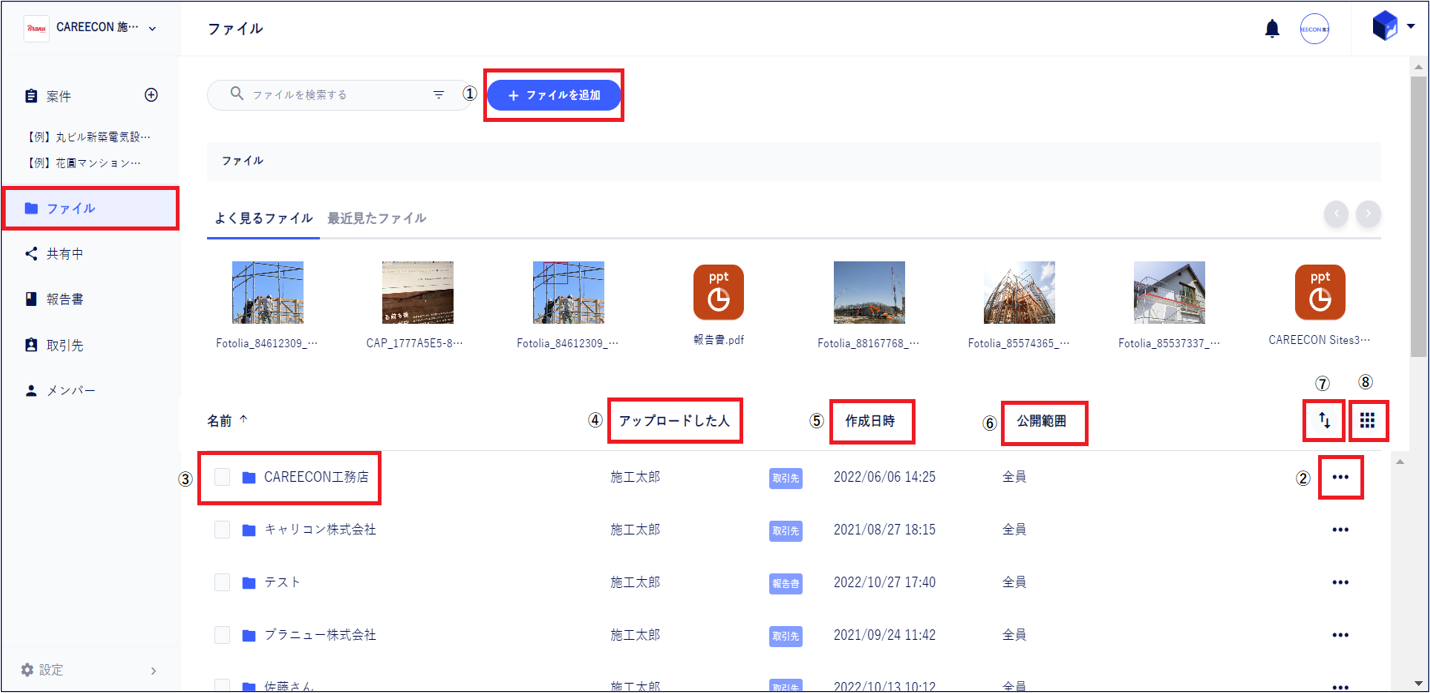Open the 【例】丸ビル新築電気設… project link
Image resolution: width=1430 pixels, height=693 pixels.
tap(90, 137)
